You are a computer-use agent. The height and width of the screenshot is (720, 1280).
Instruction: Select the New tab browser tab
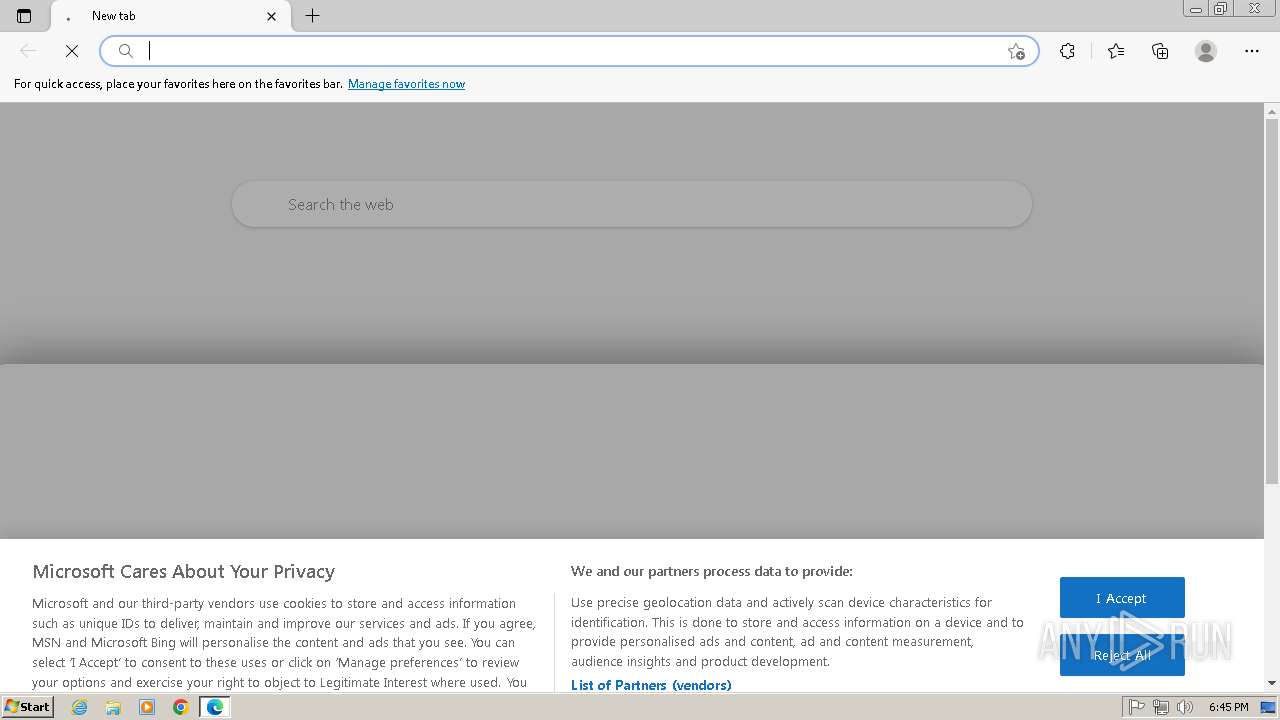point(170,16)
